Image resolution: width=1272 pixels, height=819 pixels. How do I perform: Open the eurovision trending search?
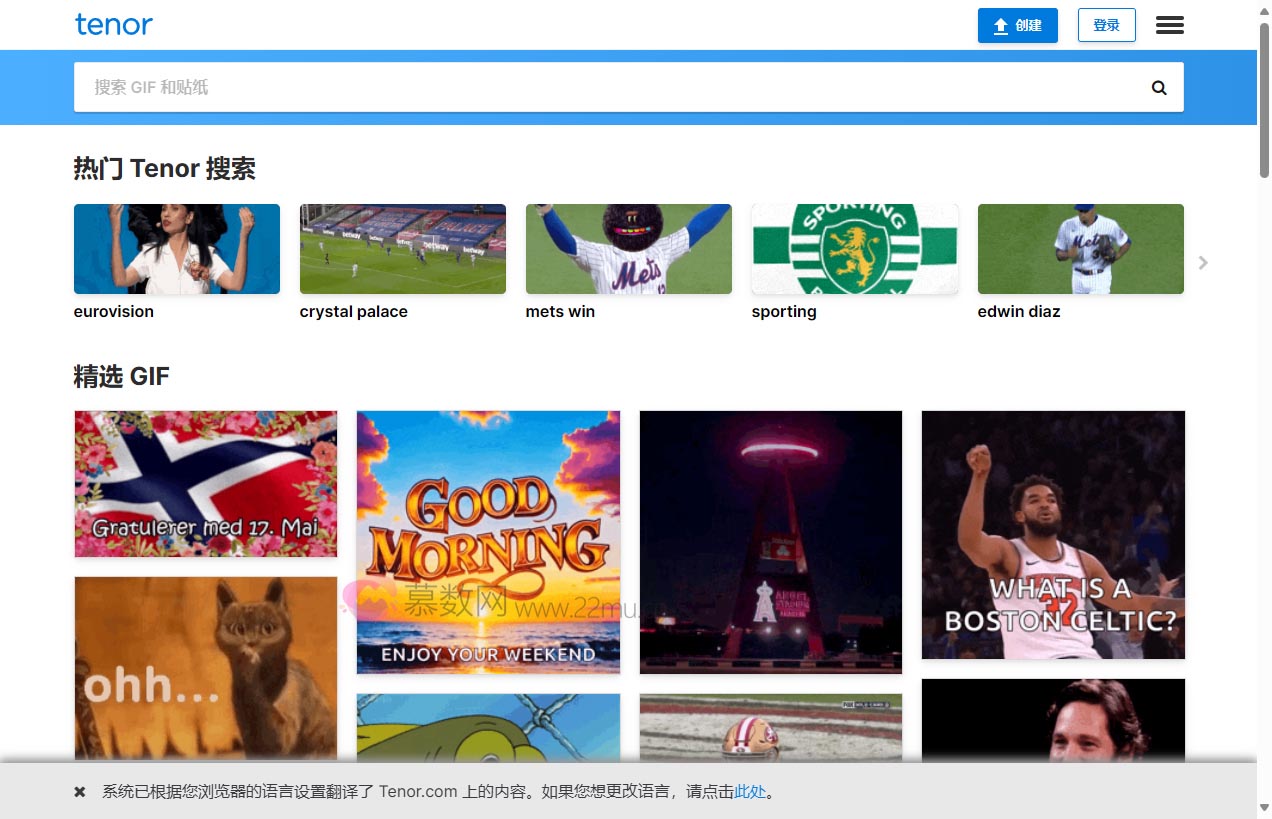point(177,249)
